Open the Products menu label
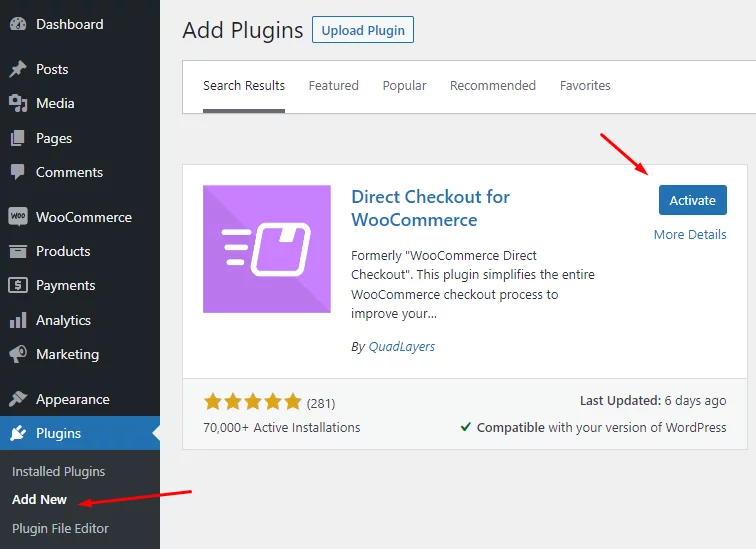Viewport: 756px width, 549px height. coord(63,251)
